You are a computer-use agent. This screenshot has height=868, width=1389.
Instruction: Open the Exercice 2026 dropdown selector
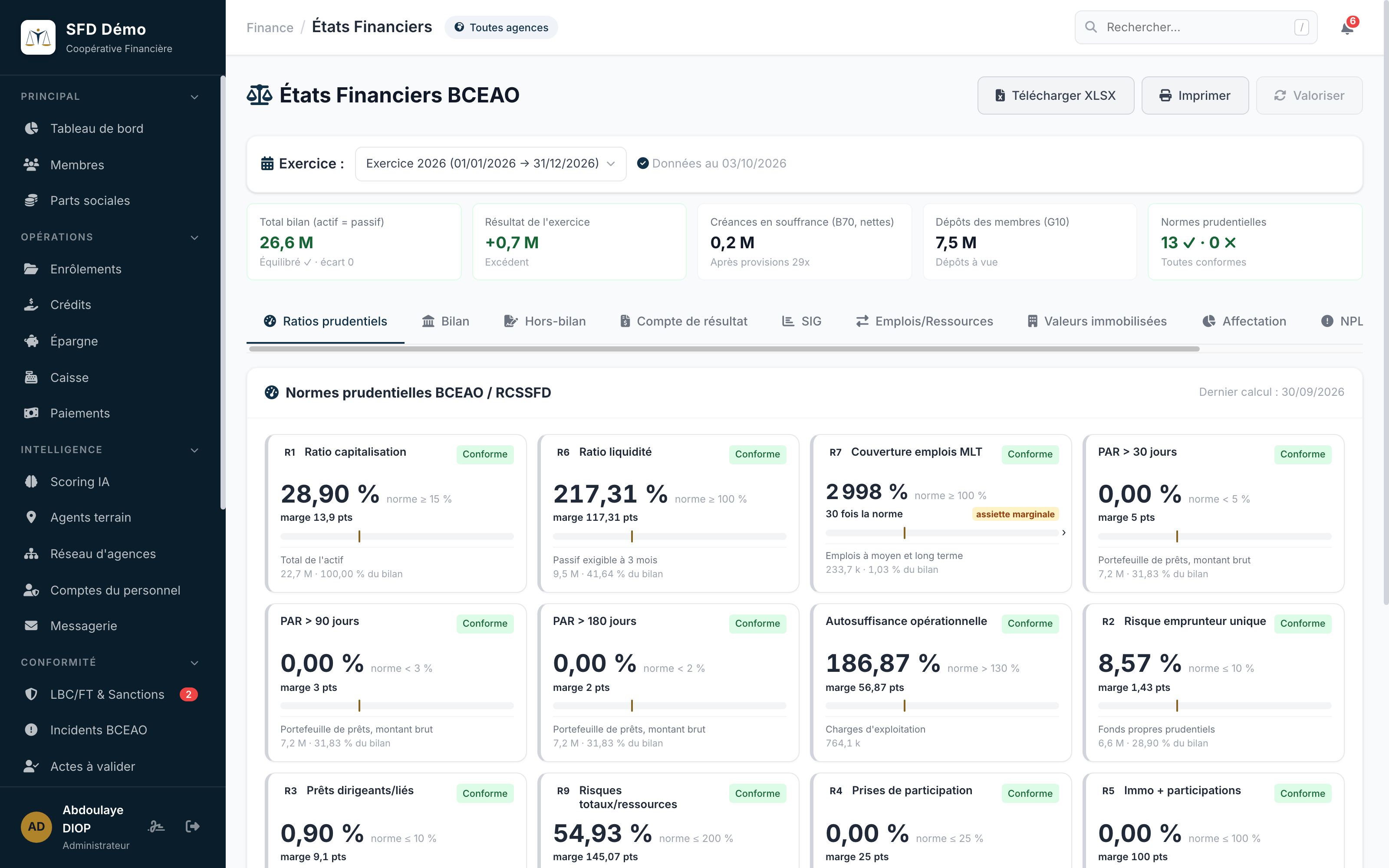coord(490,164)
